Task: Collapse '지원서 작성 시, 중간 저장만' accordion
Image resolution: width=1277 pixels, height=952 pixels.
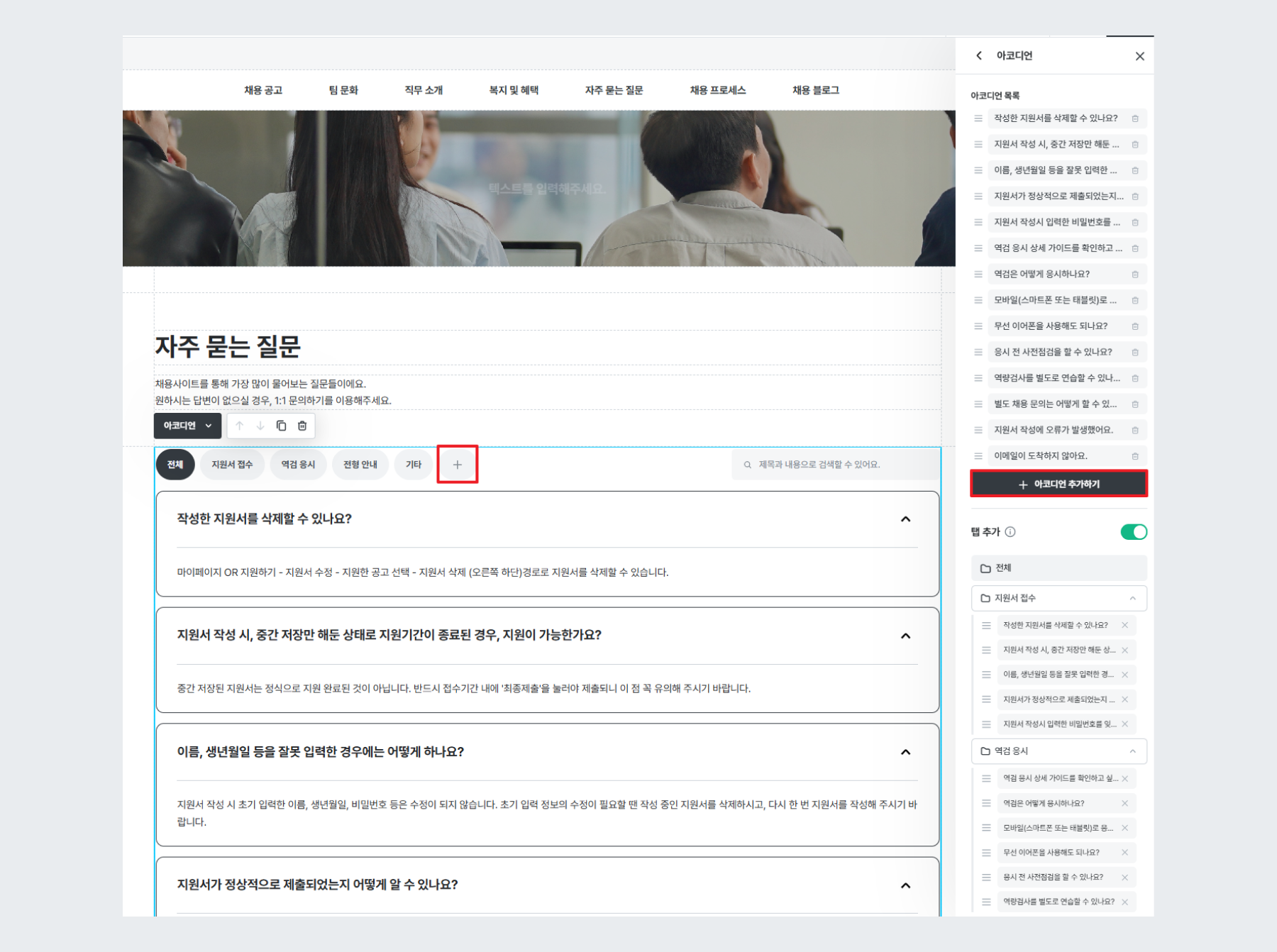Action: (905, 636)
